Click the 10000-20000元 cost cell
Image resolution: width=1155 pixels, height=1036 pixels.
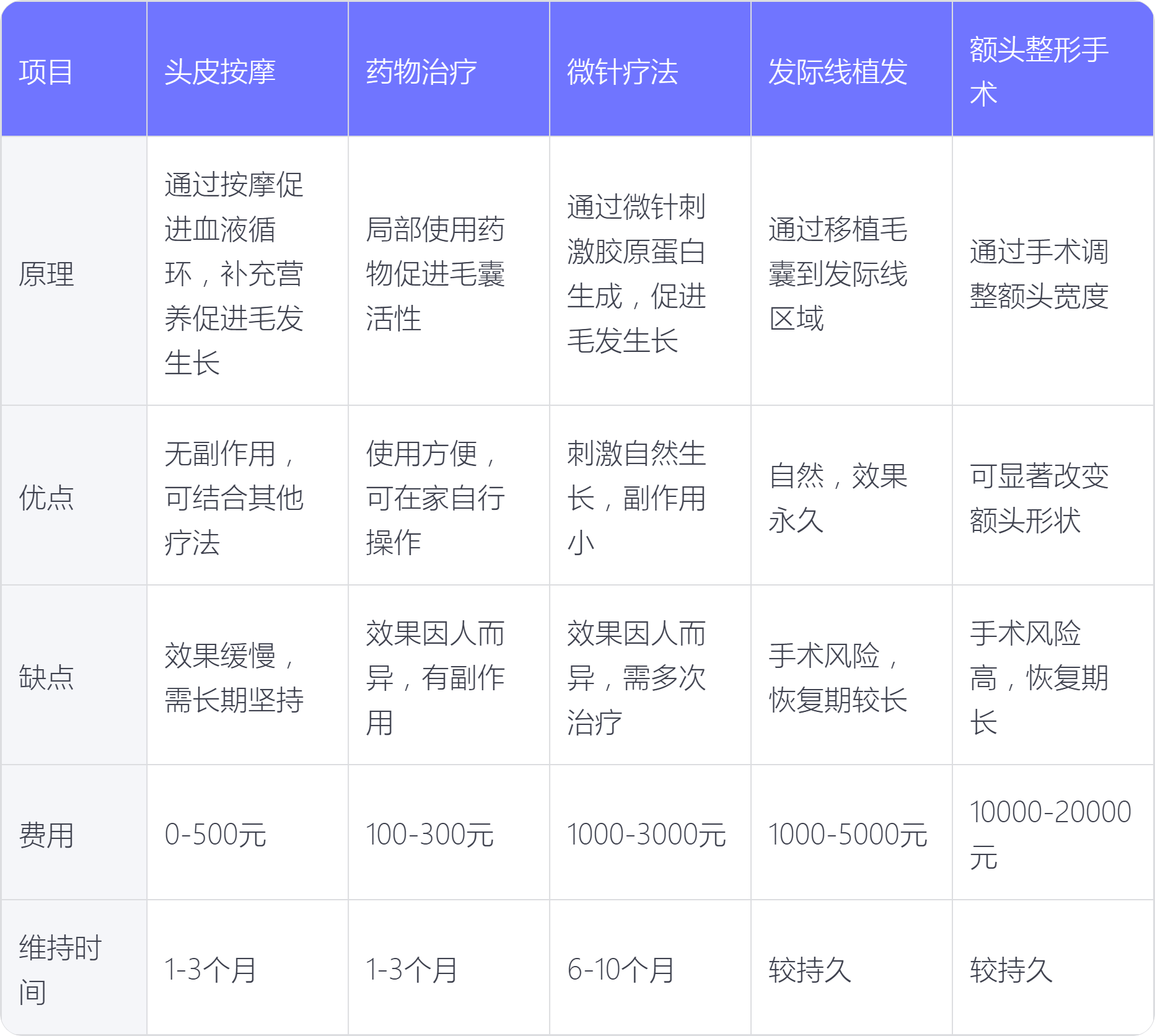tap(1050, 834)
